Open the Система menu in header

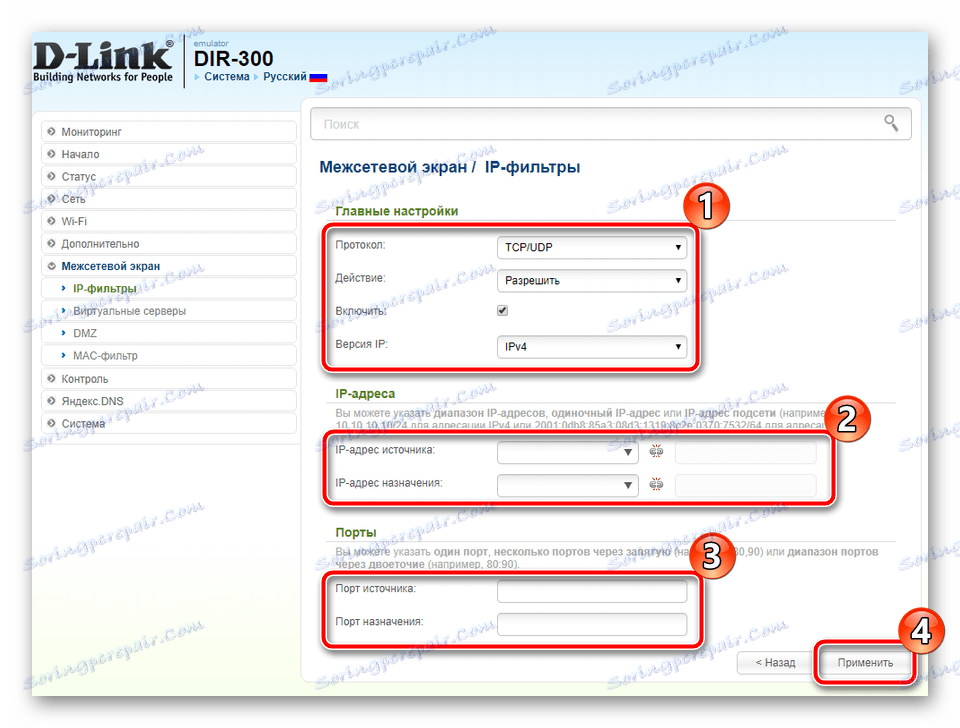[x=227, y=77]
